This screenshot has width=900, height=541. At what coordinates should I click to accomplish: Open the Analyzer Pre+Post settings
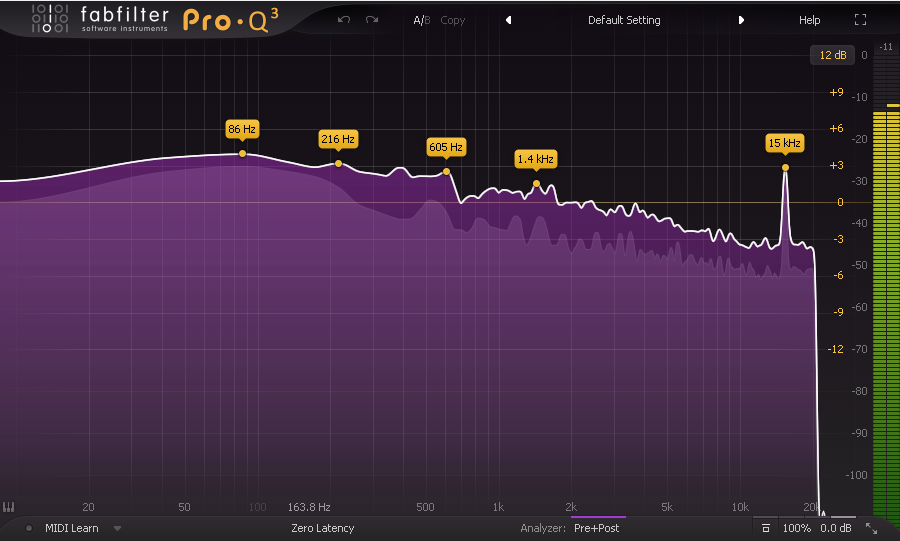tap(596, 528)
